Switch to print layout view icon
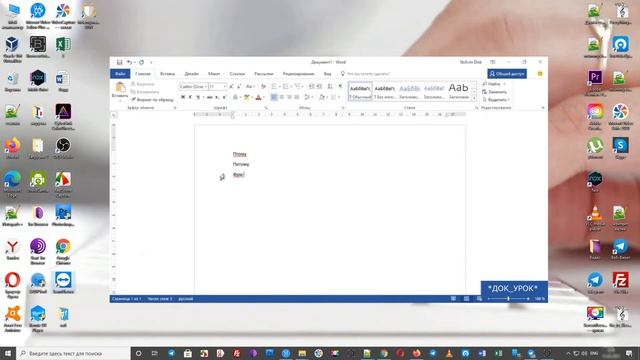 coord(466,299)
